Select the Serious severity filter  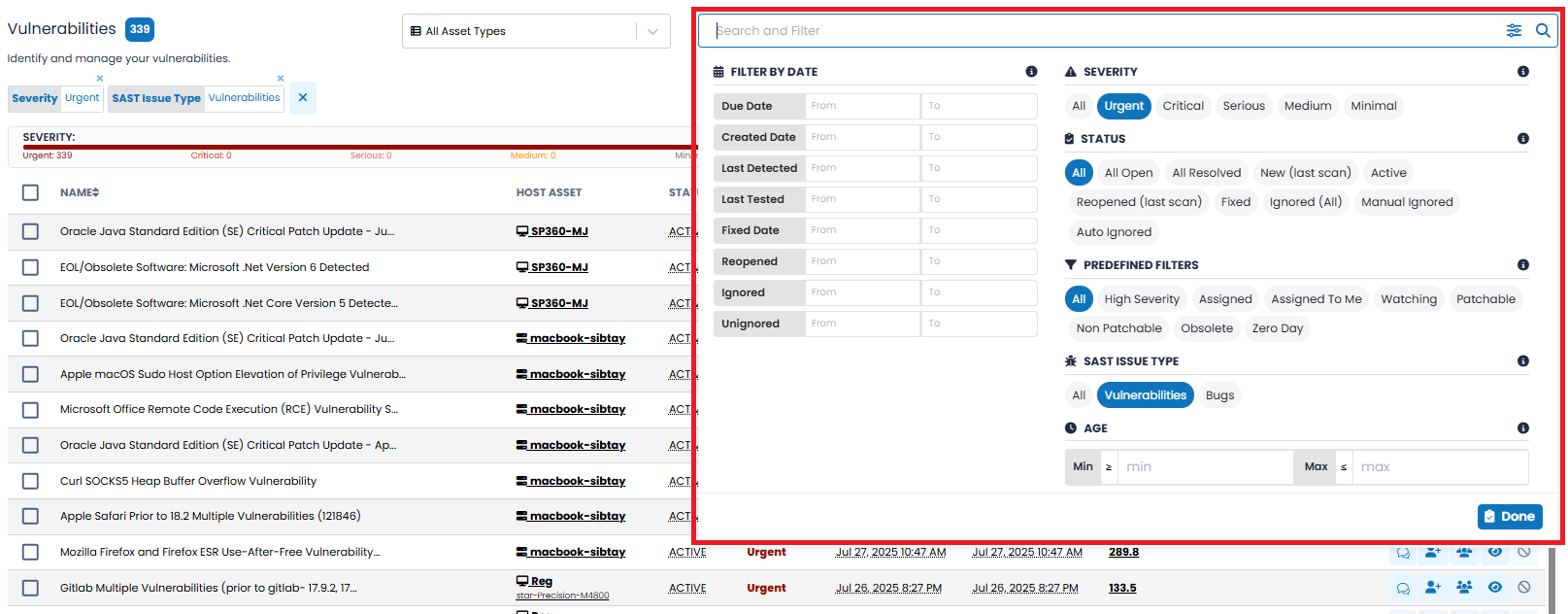[x=1244, y=106]
